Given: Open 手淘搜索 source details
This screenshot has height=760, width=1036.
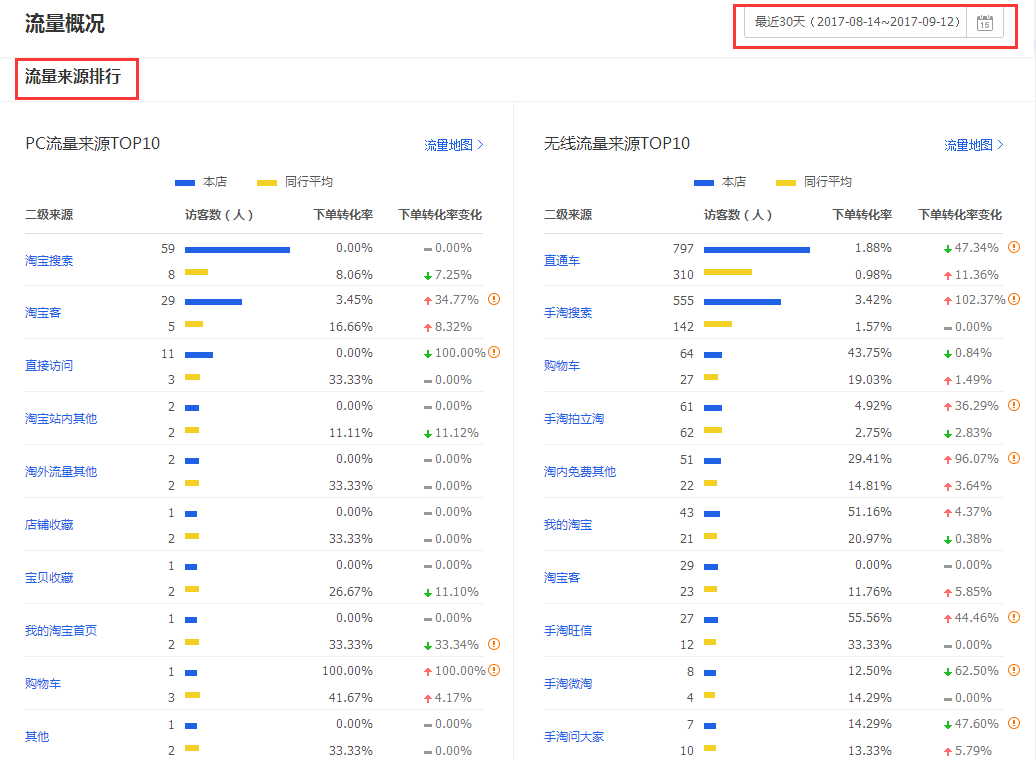Looking at the screenshot, I should point(568,313).
